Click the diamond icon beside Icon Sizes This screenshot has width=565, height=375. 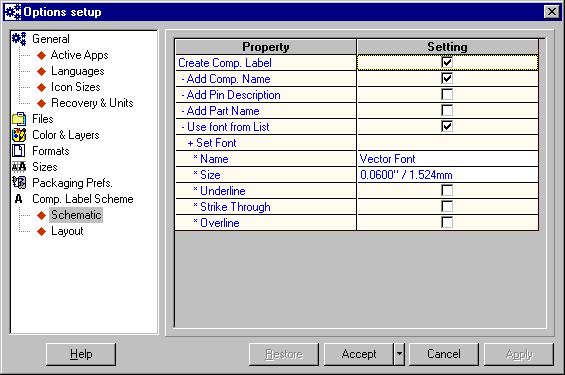(x=41, y=87)
